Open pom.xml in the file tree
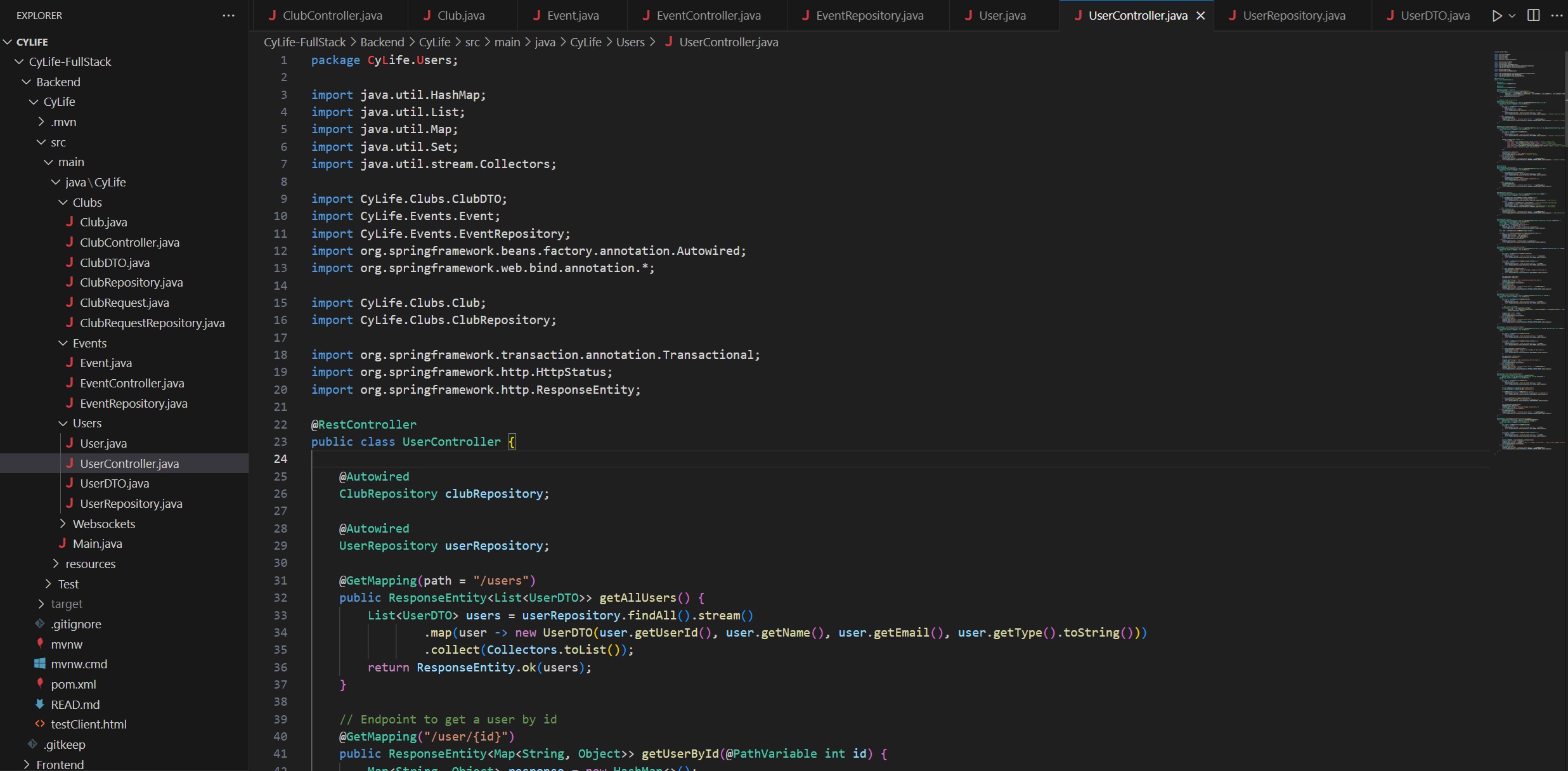 tap(74, 684)
